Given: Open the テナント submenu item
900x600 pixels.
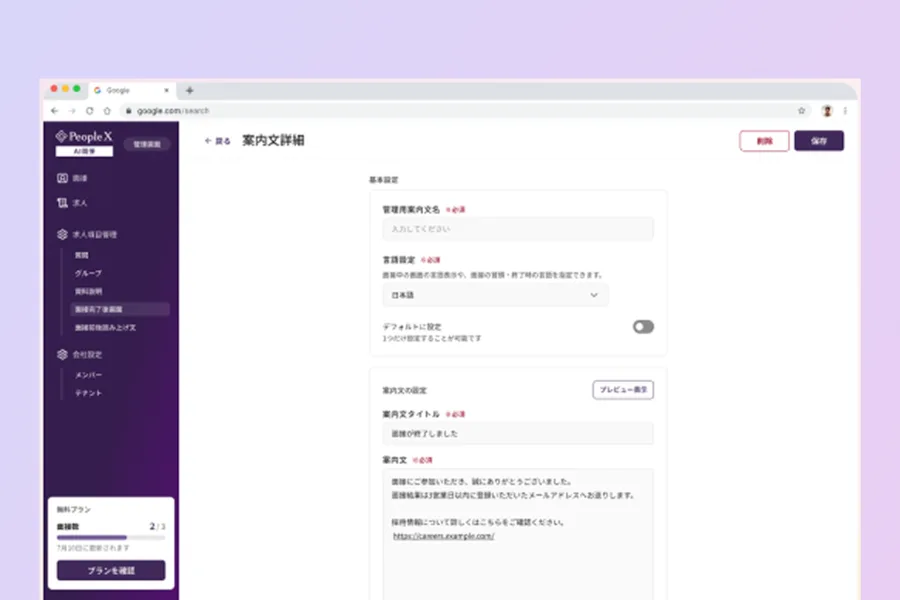Looking at the screenshot, I should click(88, 393).
